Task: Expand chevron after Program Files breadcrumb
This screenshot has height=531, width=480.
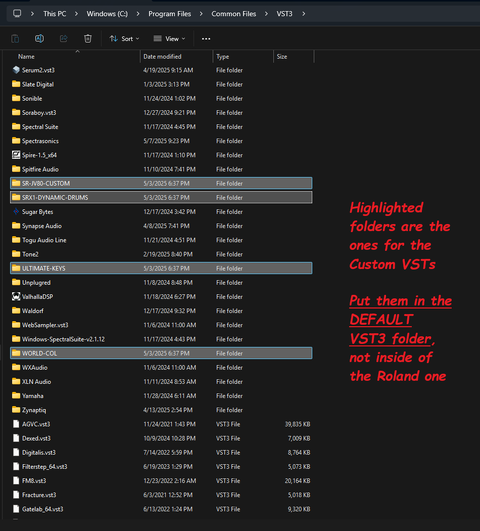Action: (x=201, y=14)
